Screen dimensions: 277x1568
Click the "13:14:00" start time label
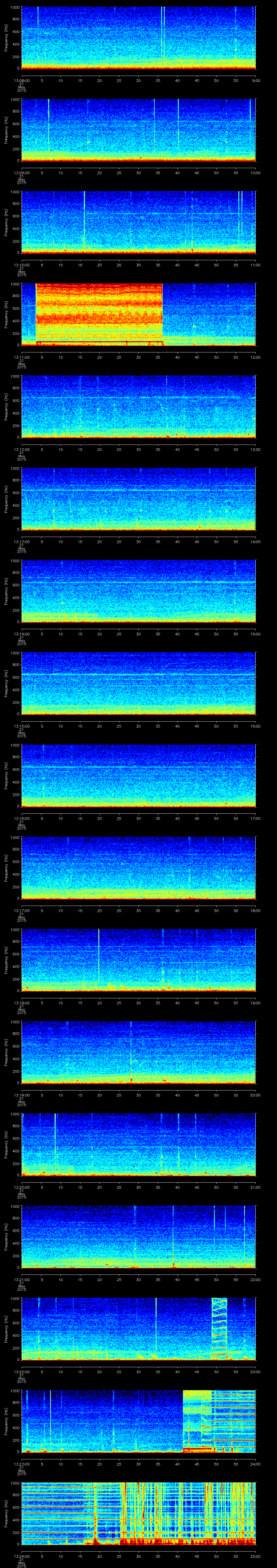21,634
